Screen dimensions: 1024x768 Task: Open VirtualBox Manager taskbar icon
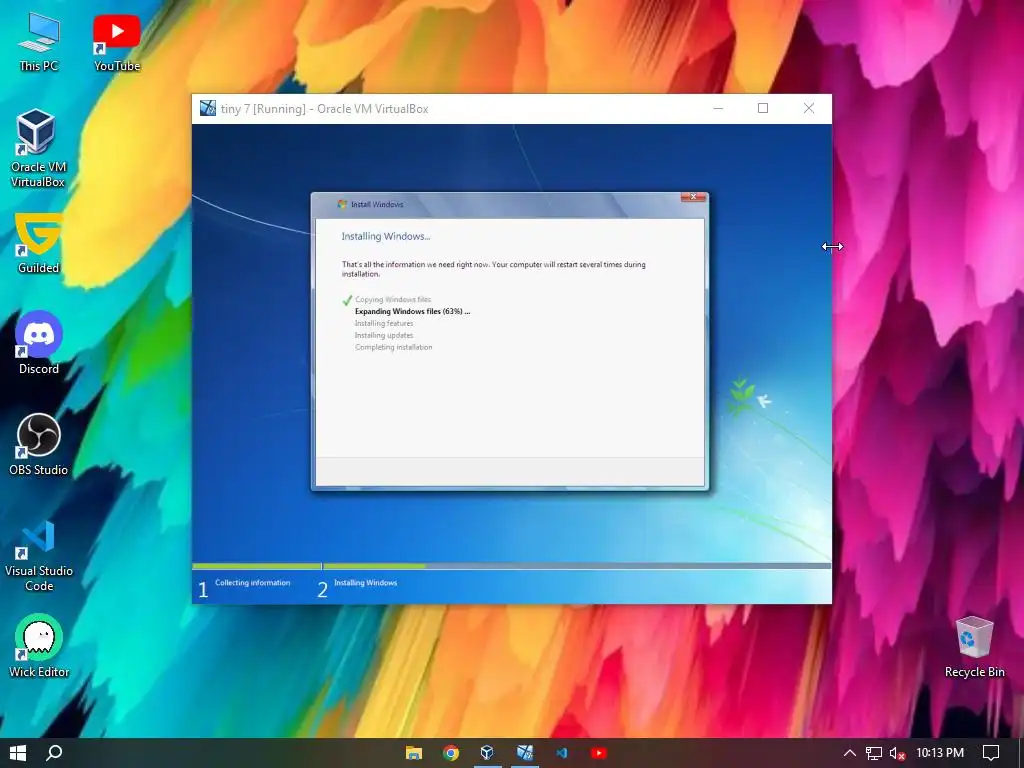(487, 753)
